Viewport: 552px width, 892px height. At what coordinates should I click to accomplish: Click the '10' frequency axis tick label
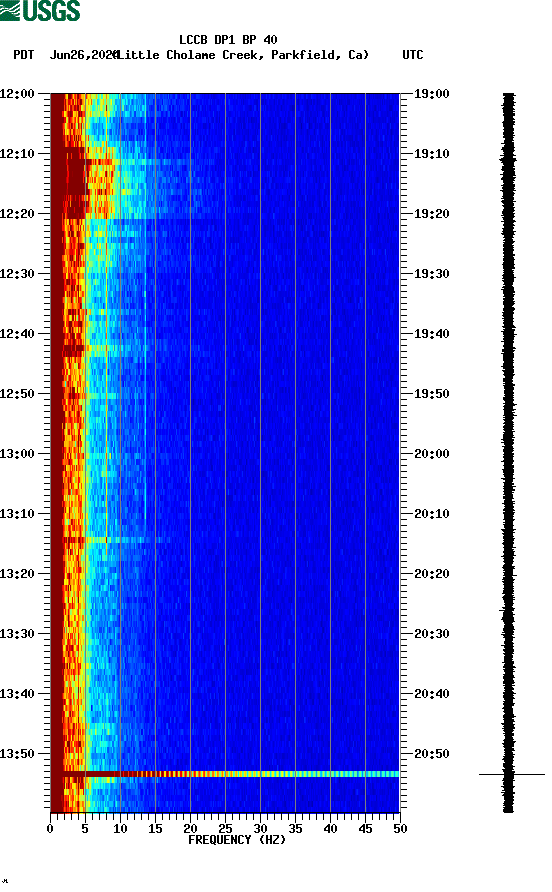click(120, 829)
